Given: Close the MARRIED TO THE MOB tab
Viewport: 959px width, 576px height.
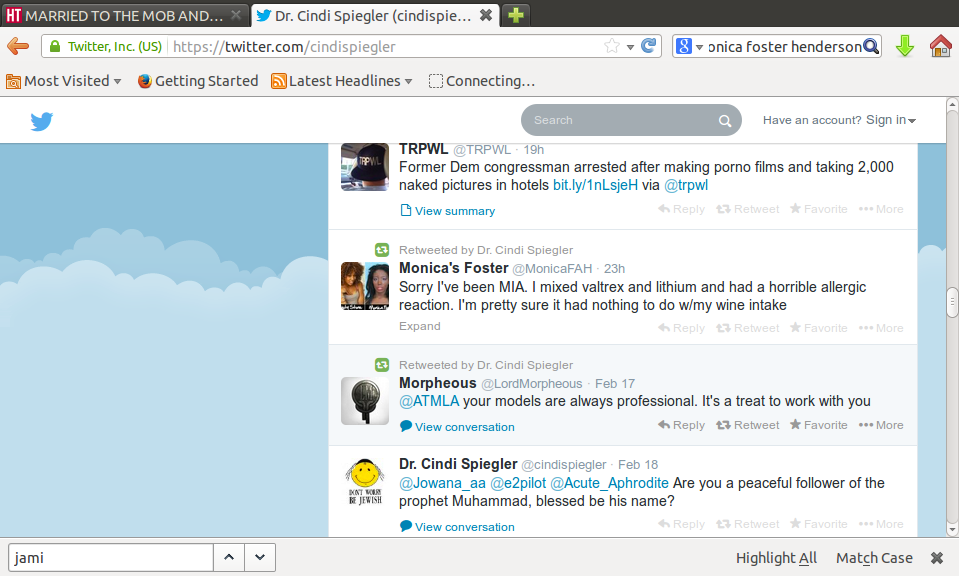Looking at the screenshot, I should (235, 15).
